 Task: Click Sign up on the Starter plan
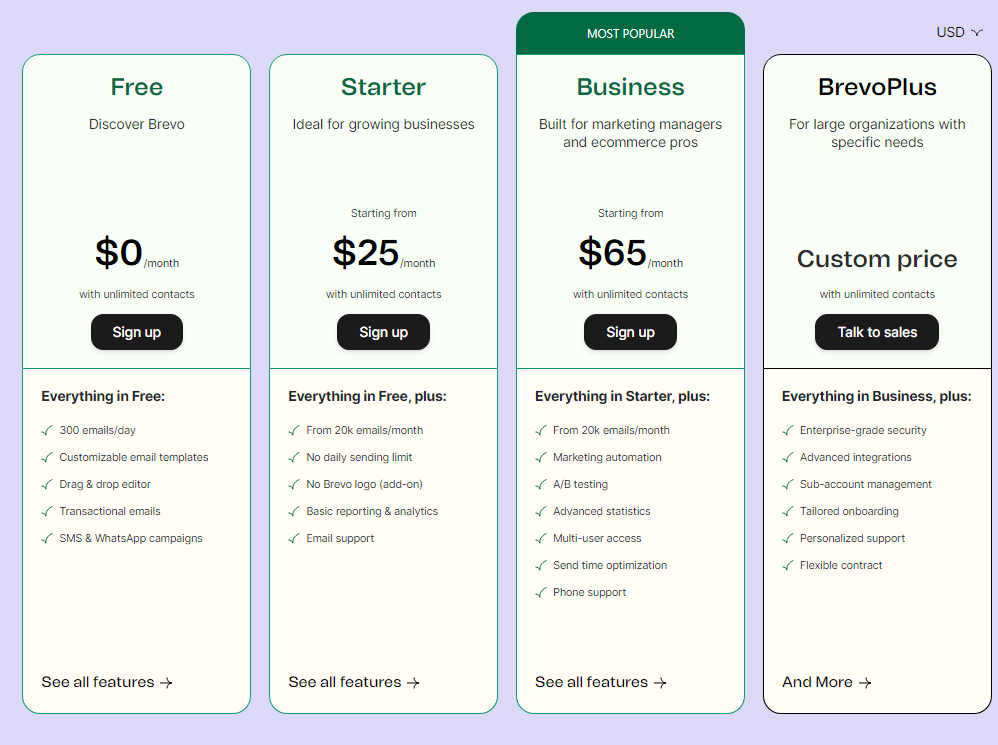point(383,331)
